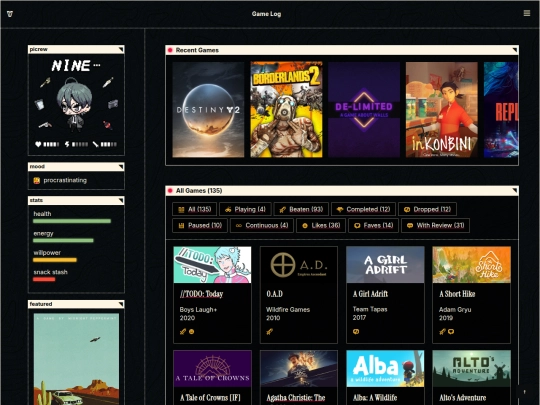Click the 0 A.D. banner image
This screenshot has width=540, height=405.
(299, 264)
